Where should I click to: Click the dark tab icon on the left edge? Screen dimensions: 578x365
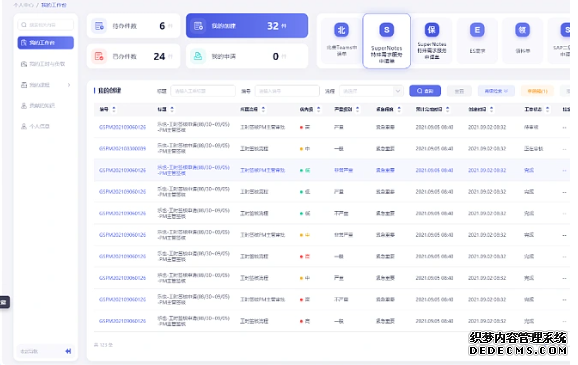[x=5, y=302]
